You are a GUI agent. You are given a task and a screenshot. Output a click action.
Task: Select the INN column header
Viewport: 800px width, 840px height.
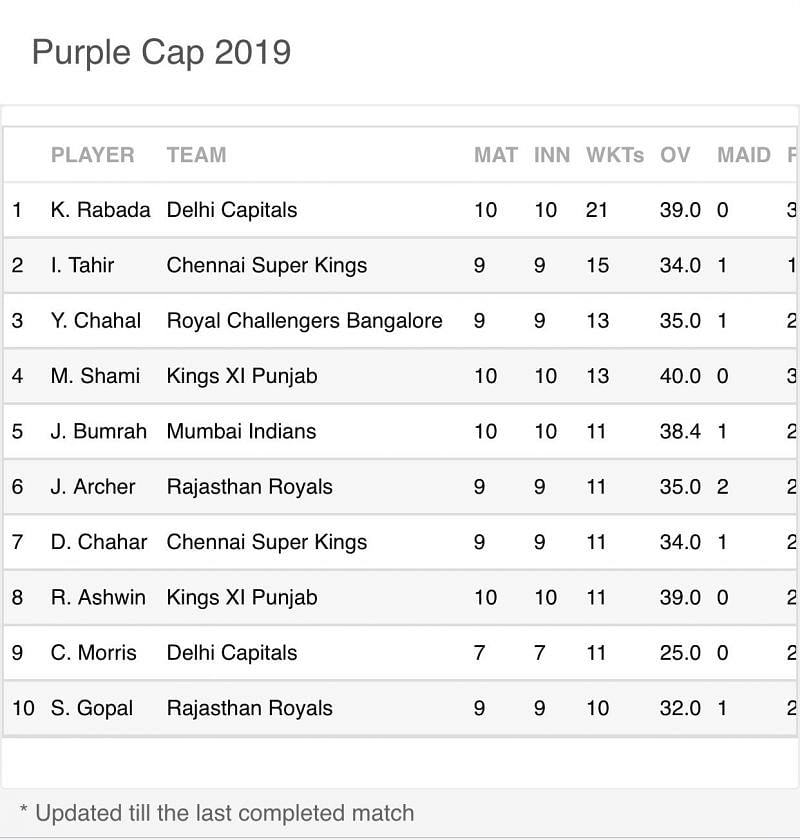tap(551, 155)
